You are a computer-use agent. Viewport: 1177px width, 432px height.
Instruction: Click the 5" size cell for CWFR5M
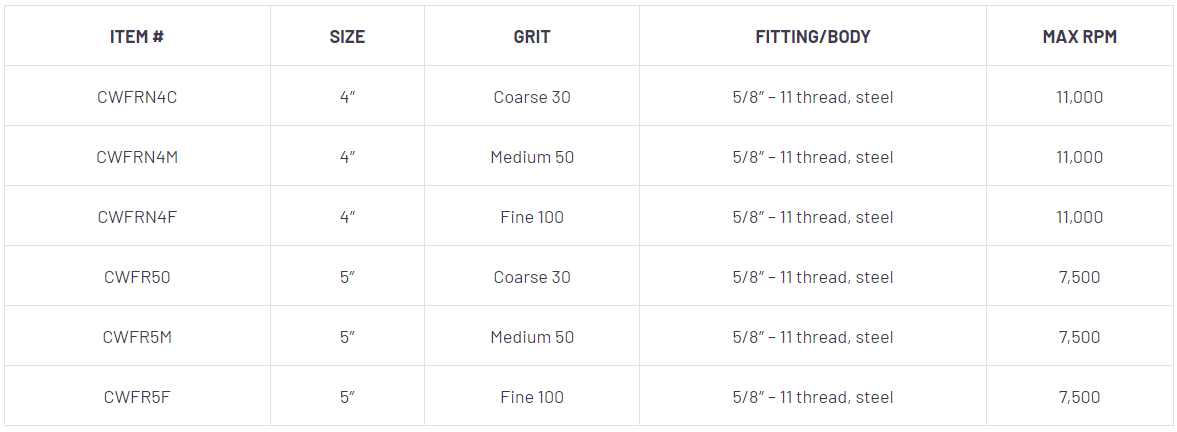click(347, 337)
